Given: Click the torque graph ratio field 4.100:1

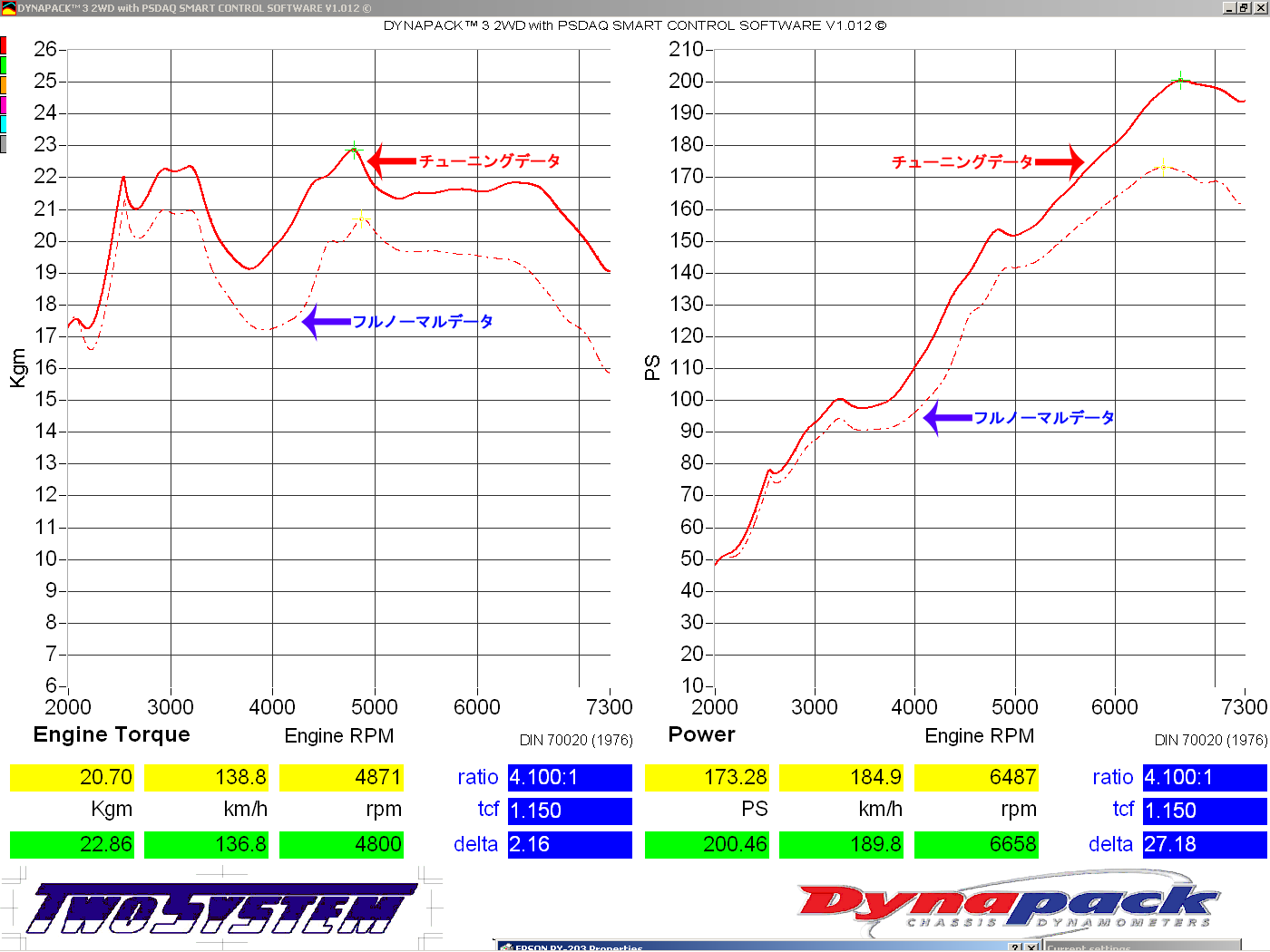Looking at the screenshot, I should 569,778.
